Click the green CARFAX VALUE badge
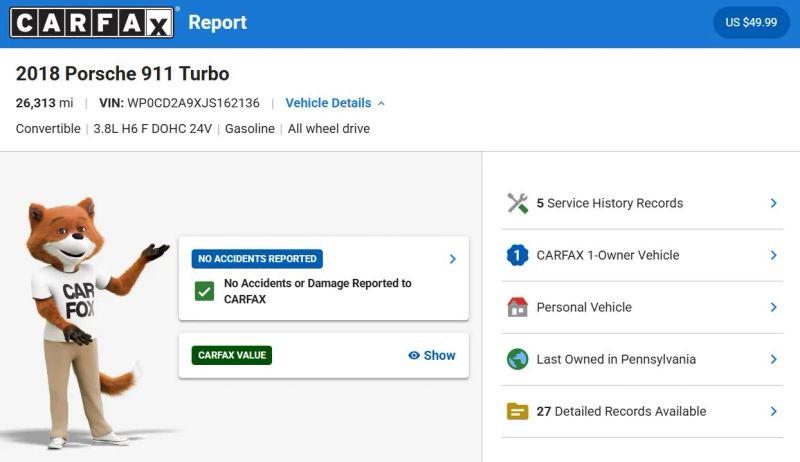The width and height of the screenshot is (800, 462). 232,355
